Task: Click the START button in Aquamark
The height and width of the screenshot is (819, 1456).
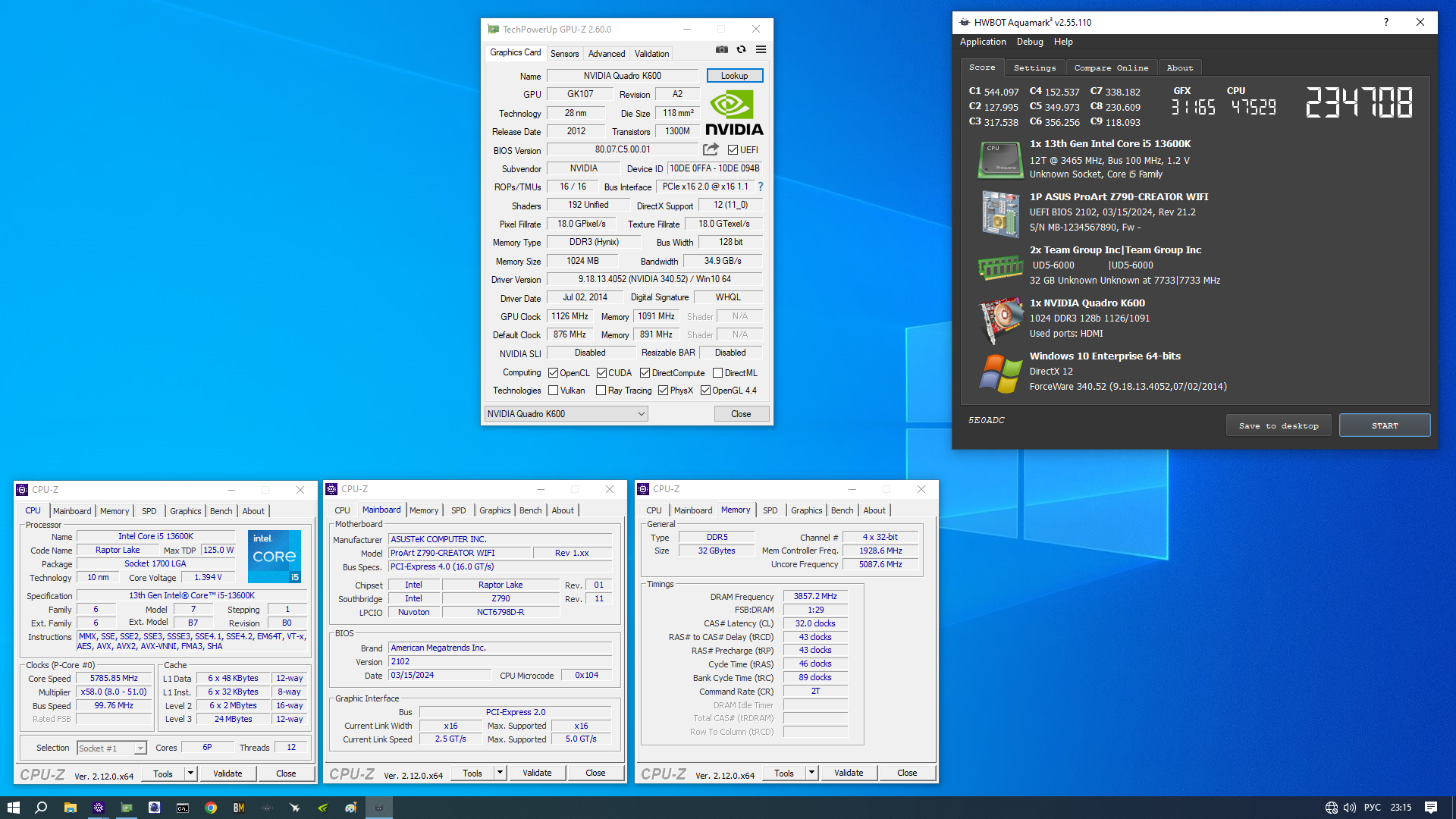Action: [x=1385, y=425]
